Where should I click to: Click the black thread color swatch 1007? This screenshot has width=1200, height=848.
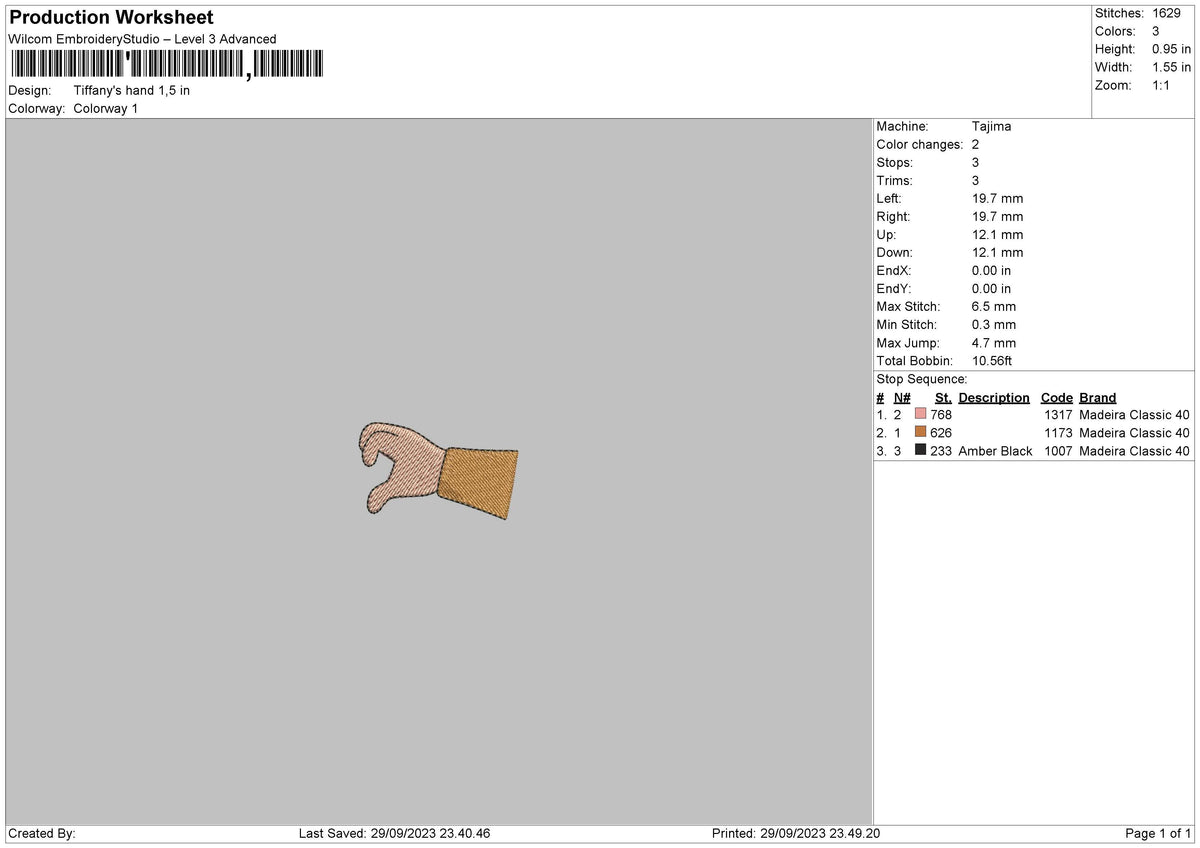coord(920,450)
